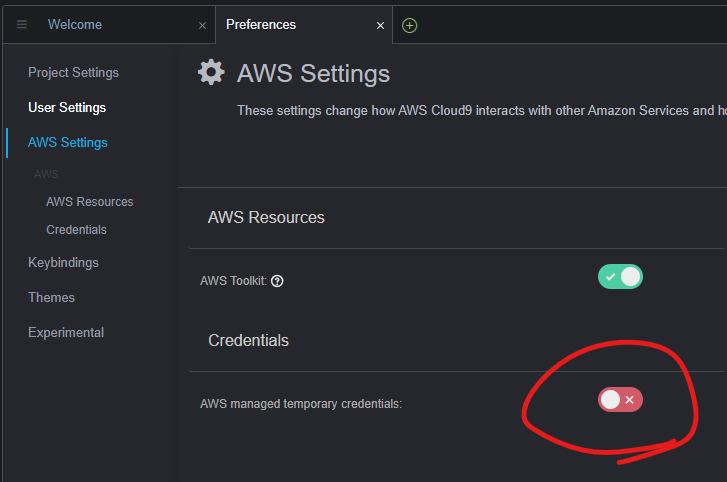Click the settings description text about AWS Cloud9
The image size is (727, 482).
(482, 110)
